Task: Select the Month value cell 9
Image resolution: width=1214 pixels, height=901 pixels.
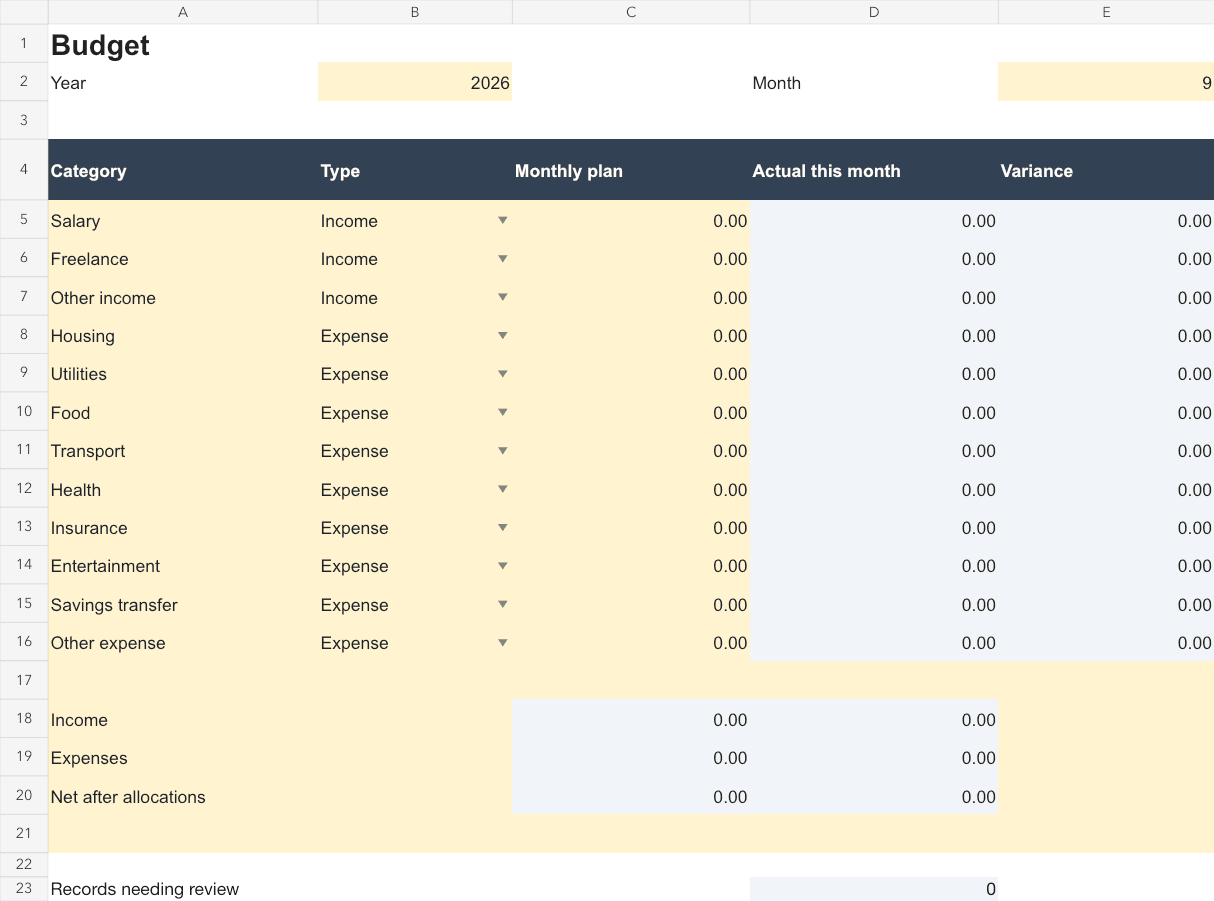Action: 1106,82
